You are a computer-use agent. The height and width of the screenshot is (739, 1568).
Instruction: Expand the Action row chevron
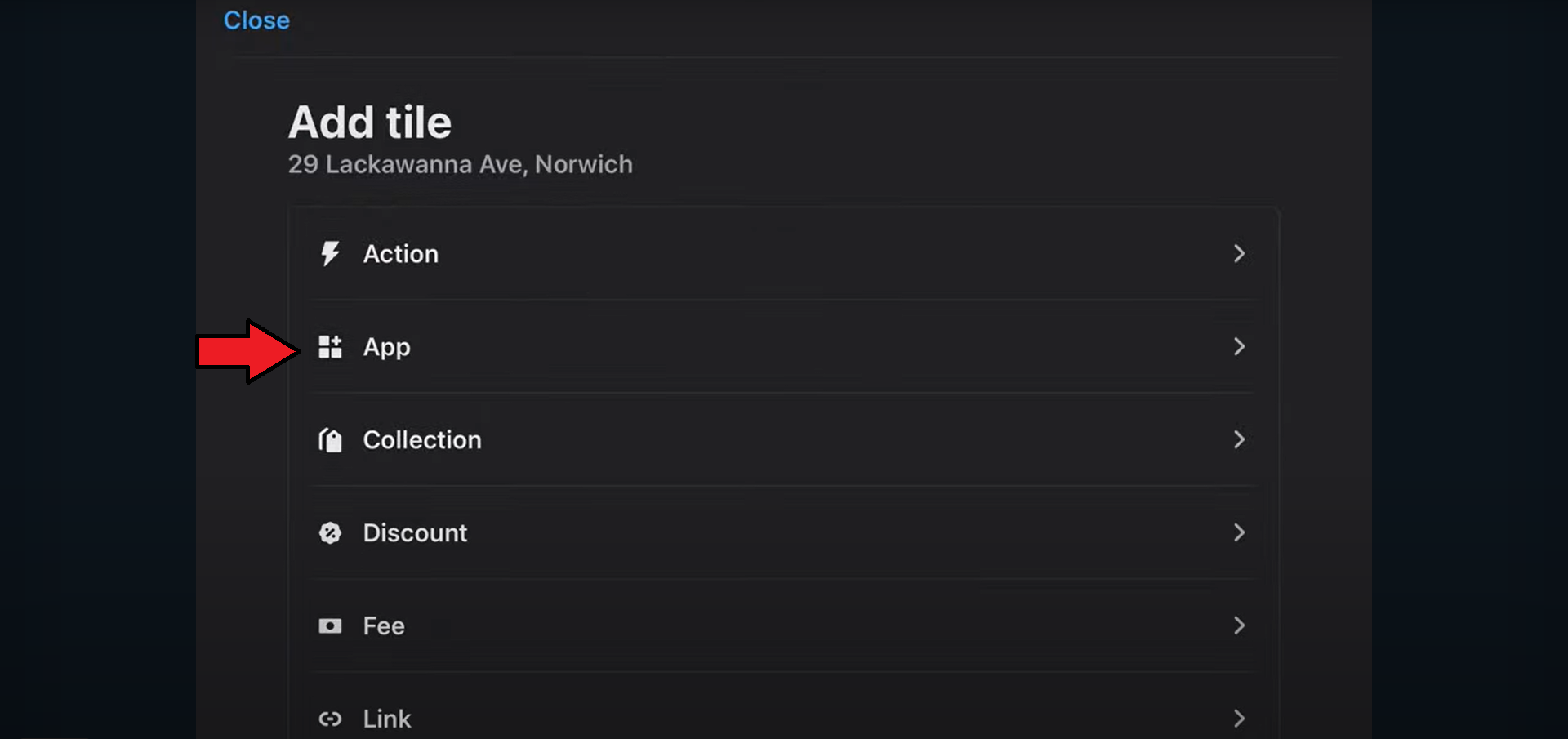(x=1239, y=254)
